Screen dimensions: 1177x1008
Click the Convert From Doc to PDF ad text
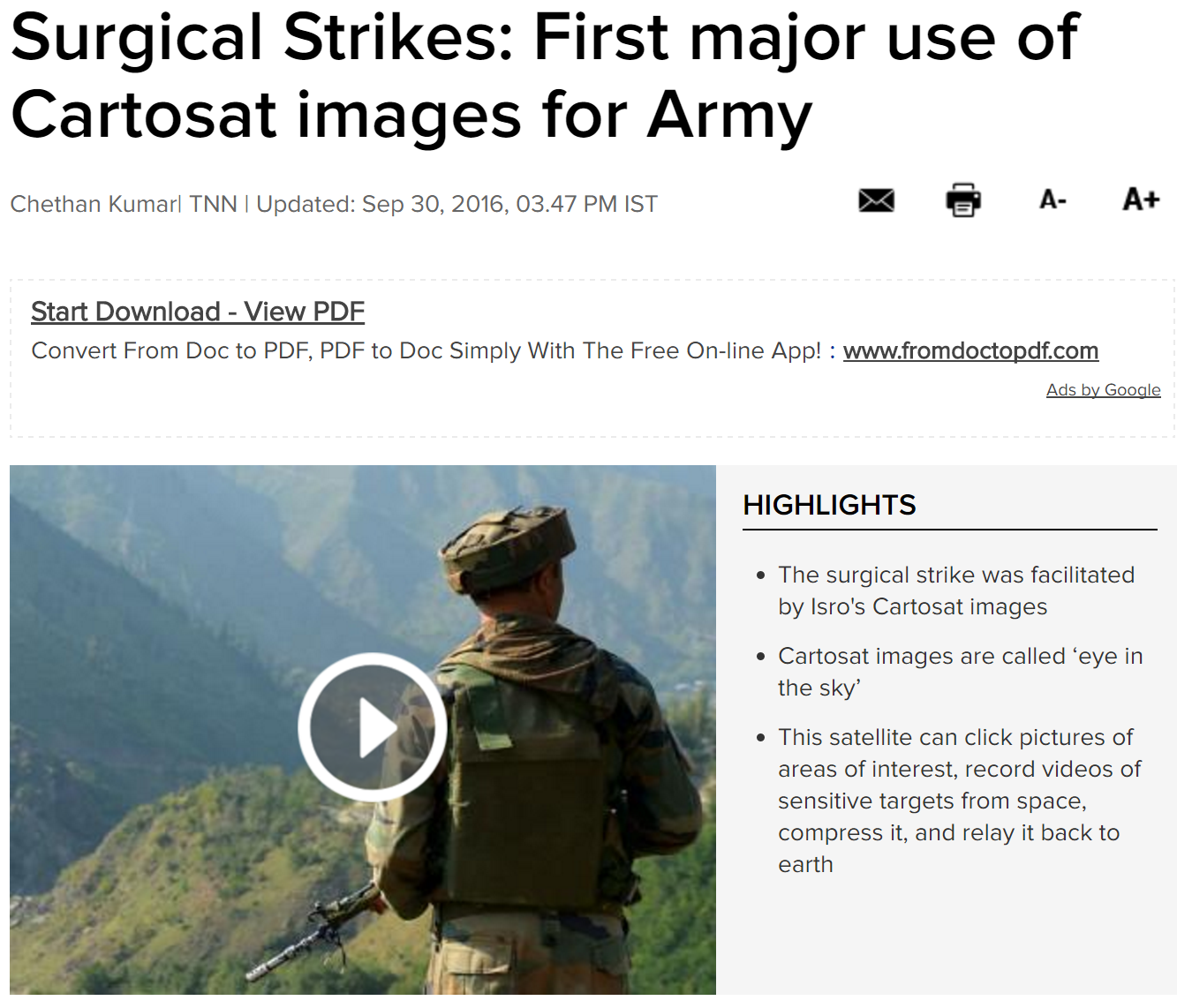coord(426,350)
